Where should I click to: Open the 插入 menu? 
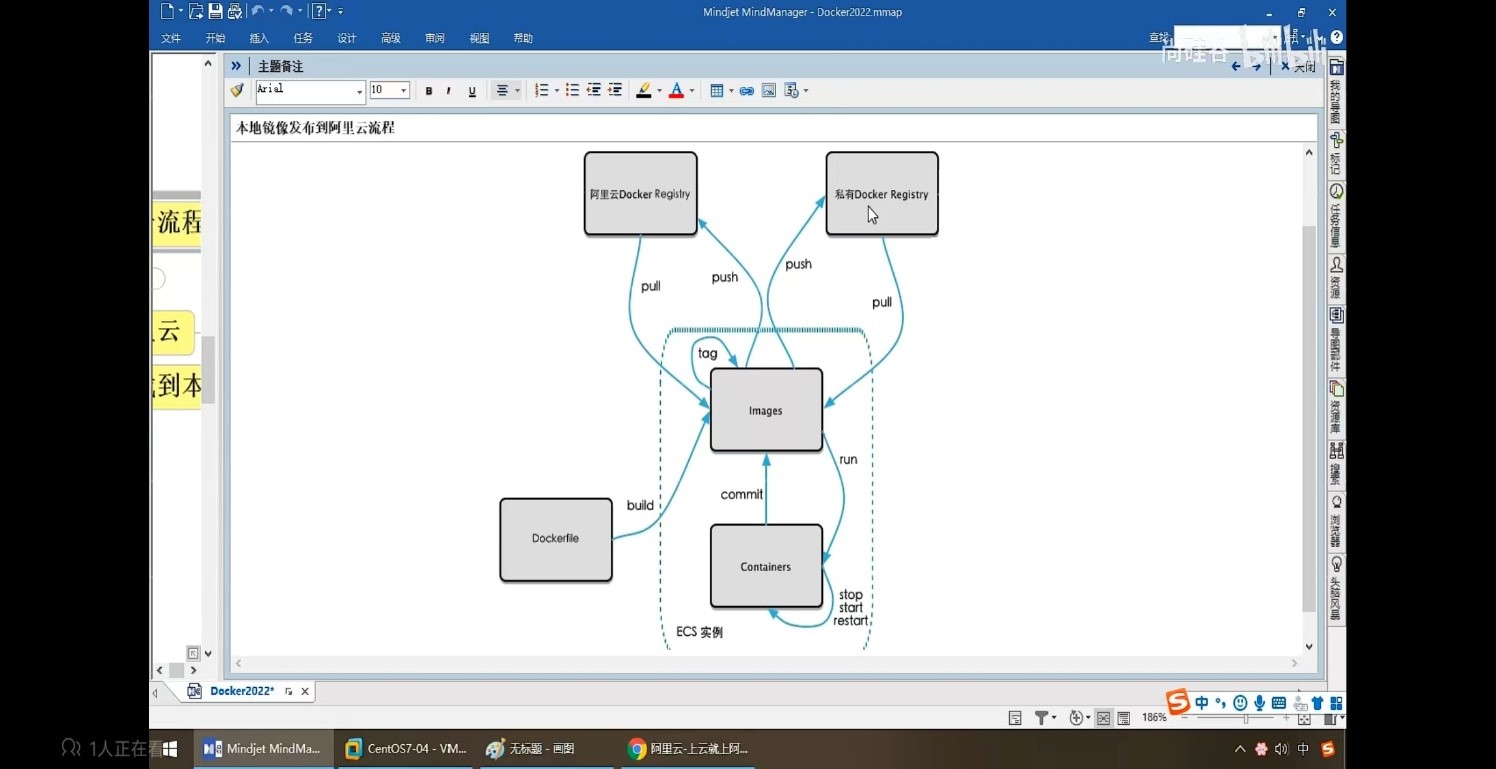[259, 38]
